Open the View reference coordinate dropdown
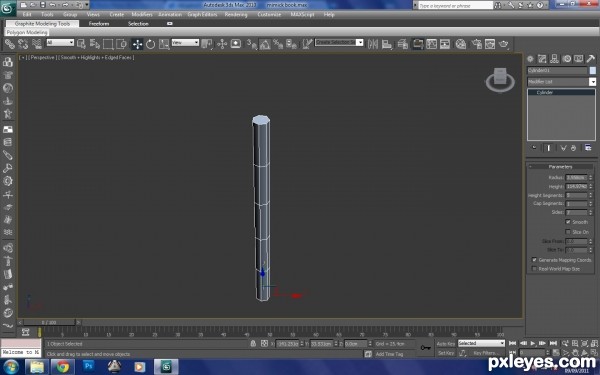The image size is (600, 375). (185, 42)
